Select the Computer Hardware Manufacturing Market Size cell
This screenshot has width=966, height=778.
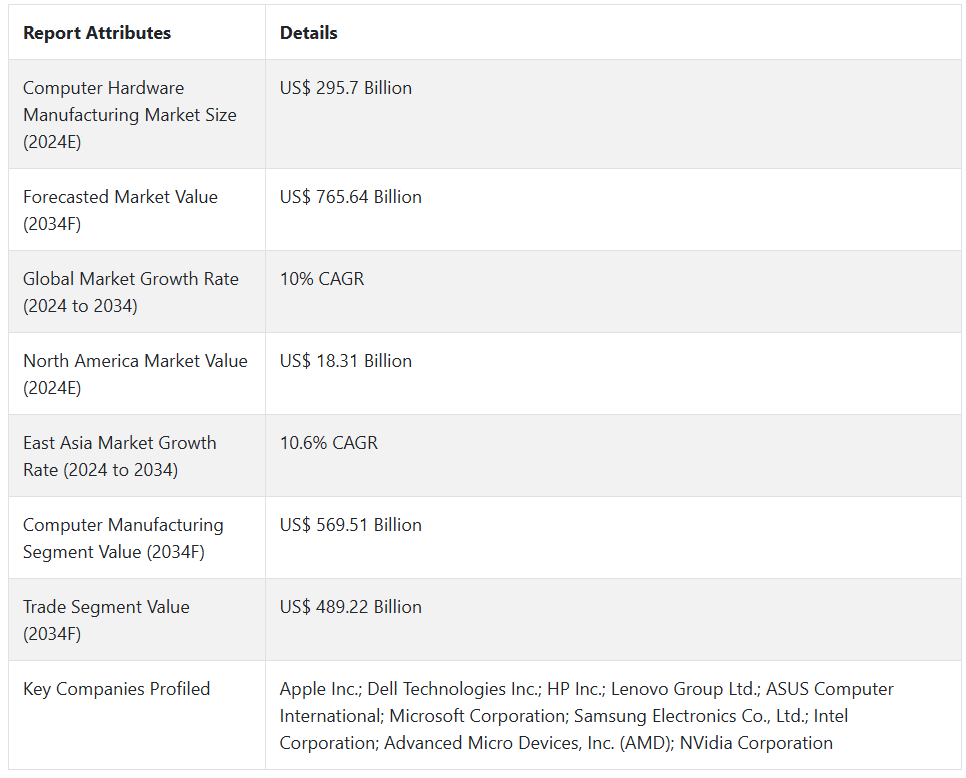click(137, 115)
